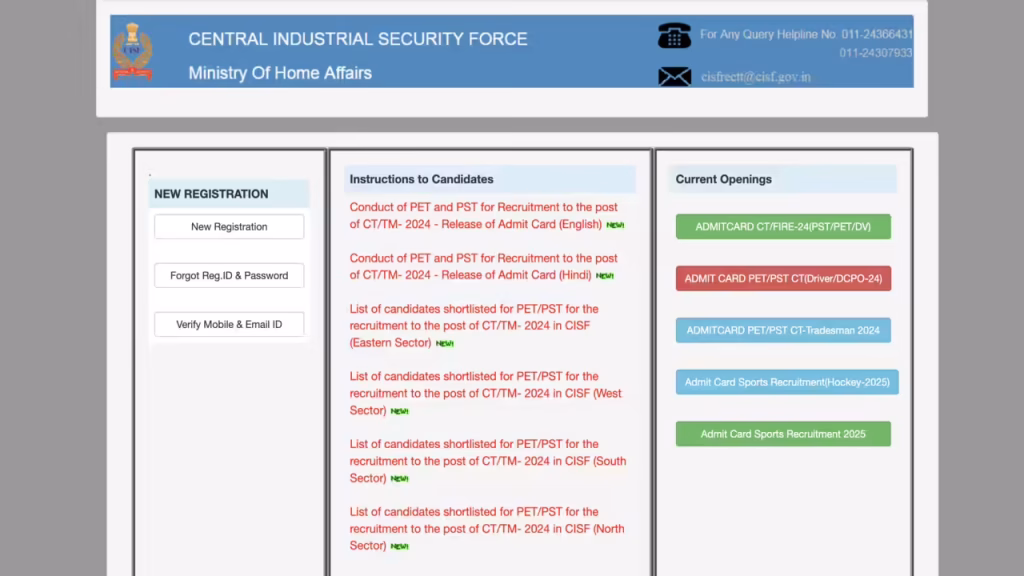Open ADMITCARD CT/FIRE-24(PST/PET/DV) button
Viewport: 1024px width, 576px height.
[783, 227]
